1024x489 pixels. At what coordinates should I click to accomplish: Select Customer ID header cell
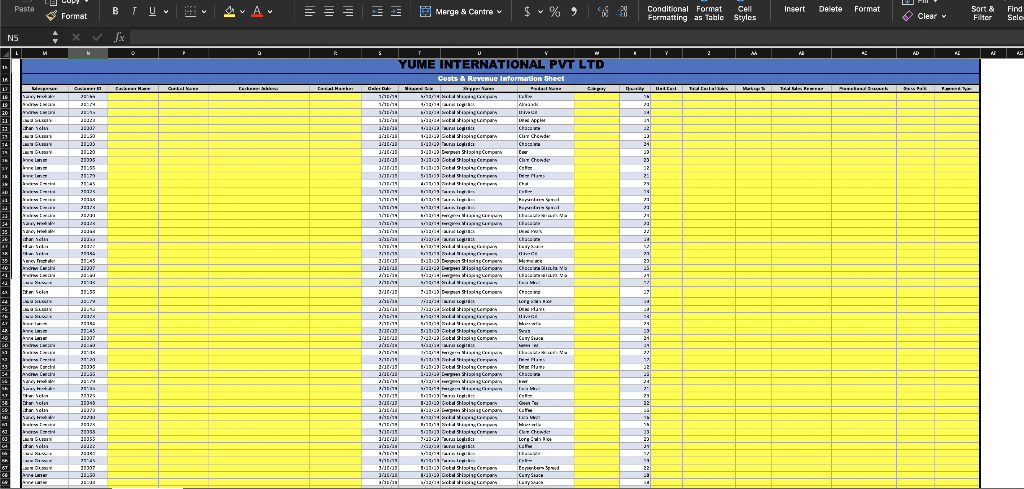point(88,88)
